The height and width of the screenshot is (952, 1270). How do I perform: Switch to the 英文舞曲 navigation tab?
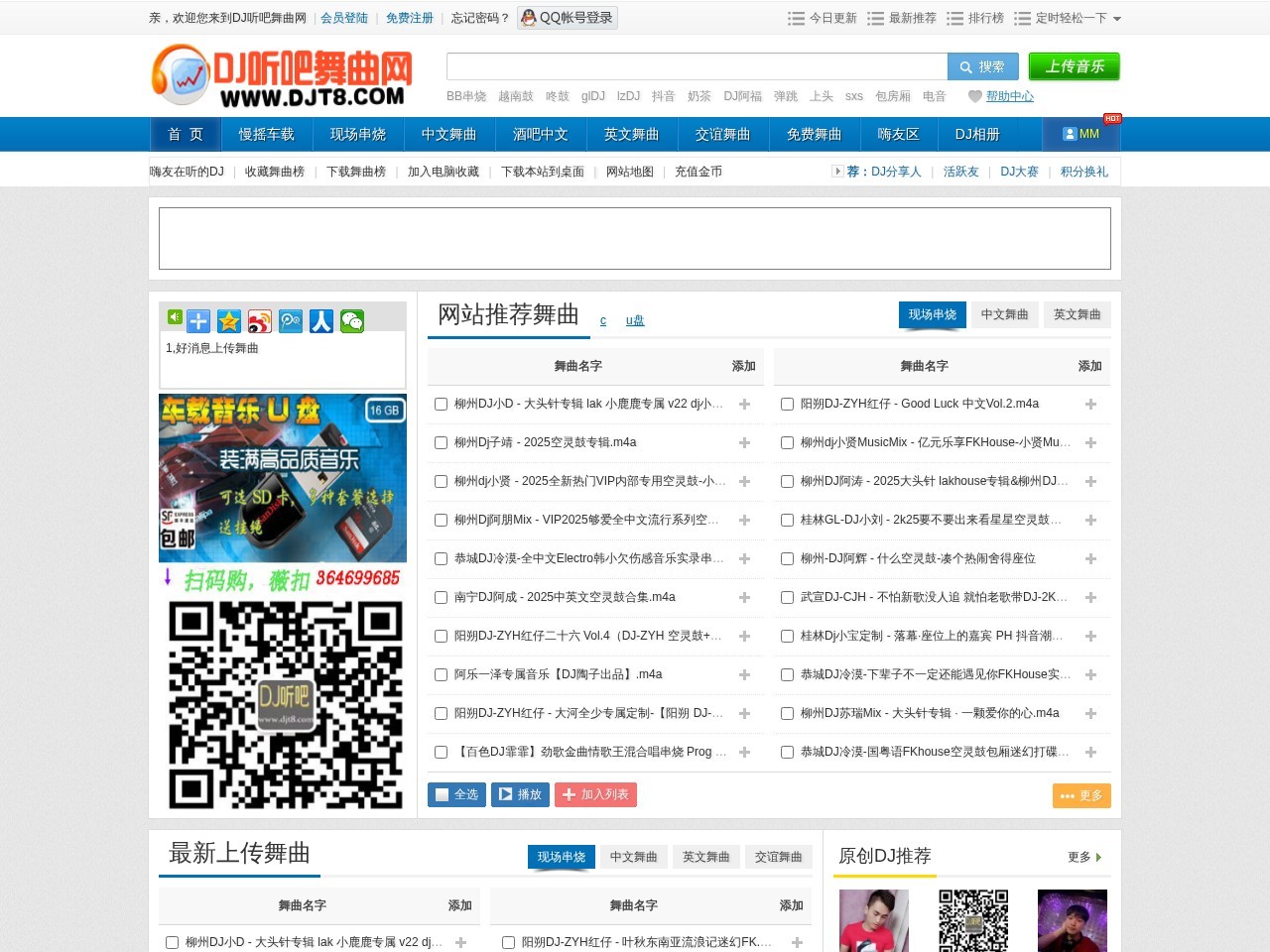point(631,134)
